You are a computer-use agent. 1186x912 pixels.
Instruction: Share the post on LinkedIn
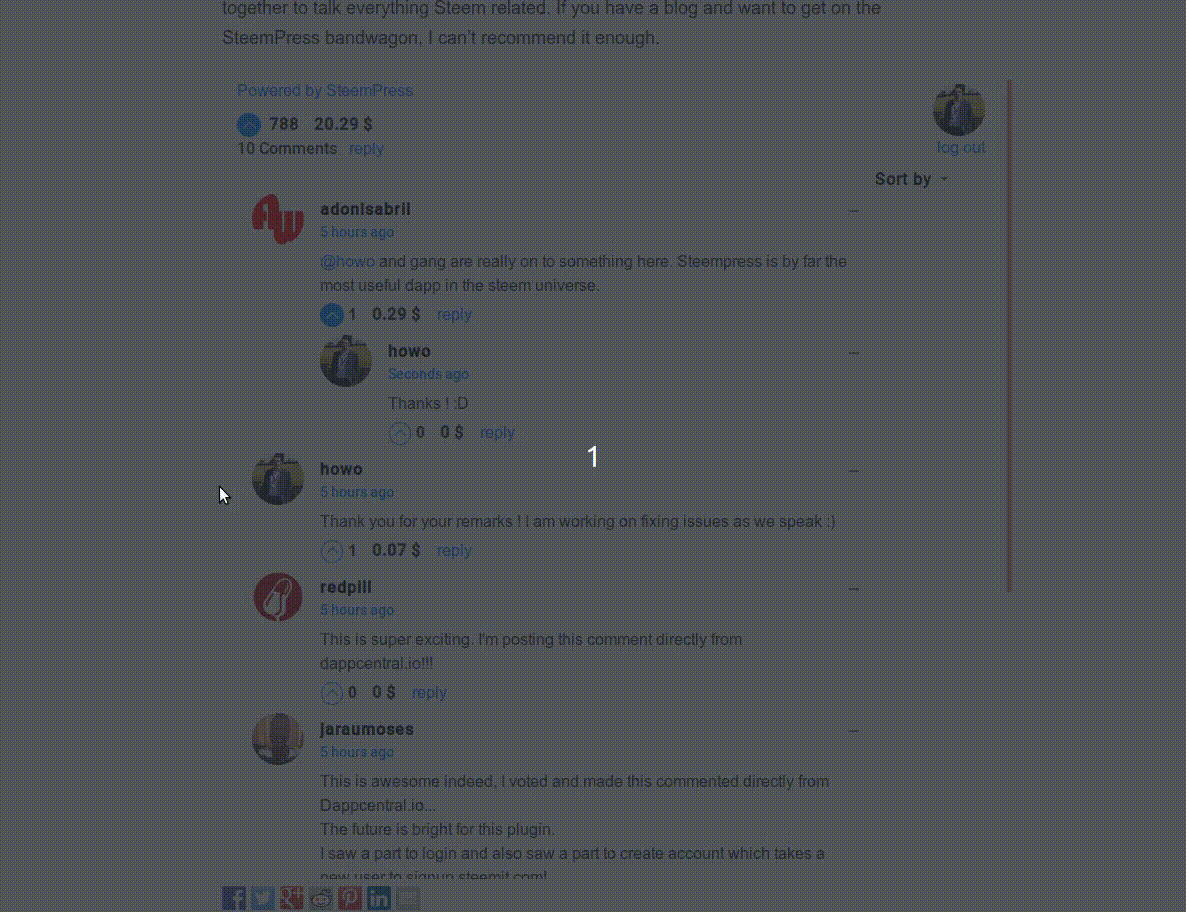pyautogui.click(x=378, y=898)
